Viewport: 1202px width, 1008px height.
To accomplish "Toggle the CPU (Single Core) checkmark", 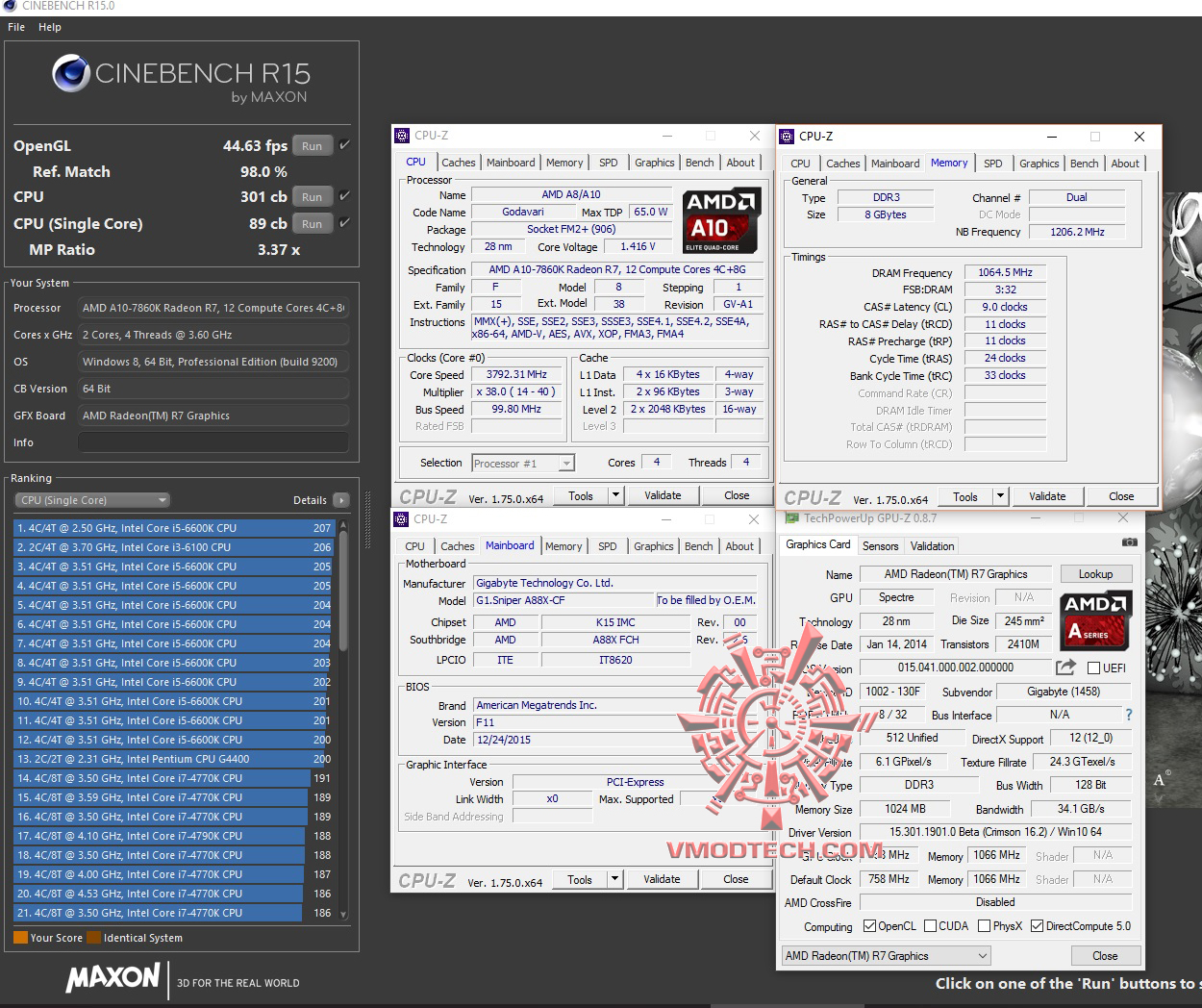I will click(x=344, y=223).
